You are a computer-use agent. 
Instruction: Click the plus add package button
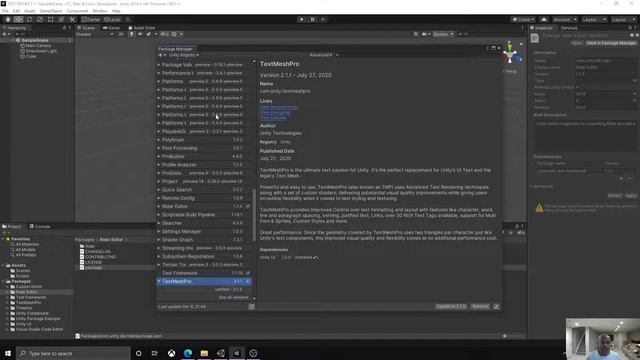tap(162, 55)
